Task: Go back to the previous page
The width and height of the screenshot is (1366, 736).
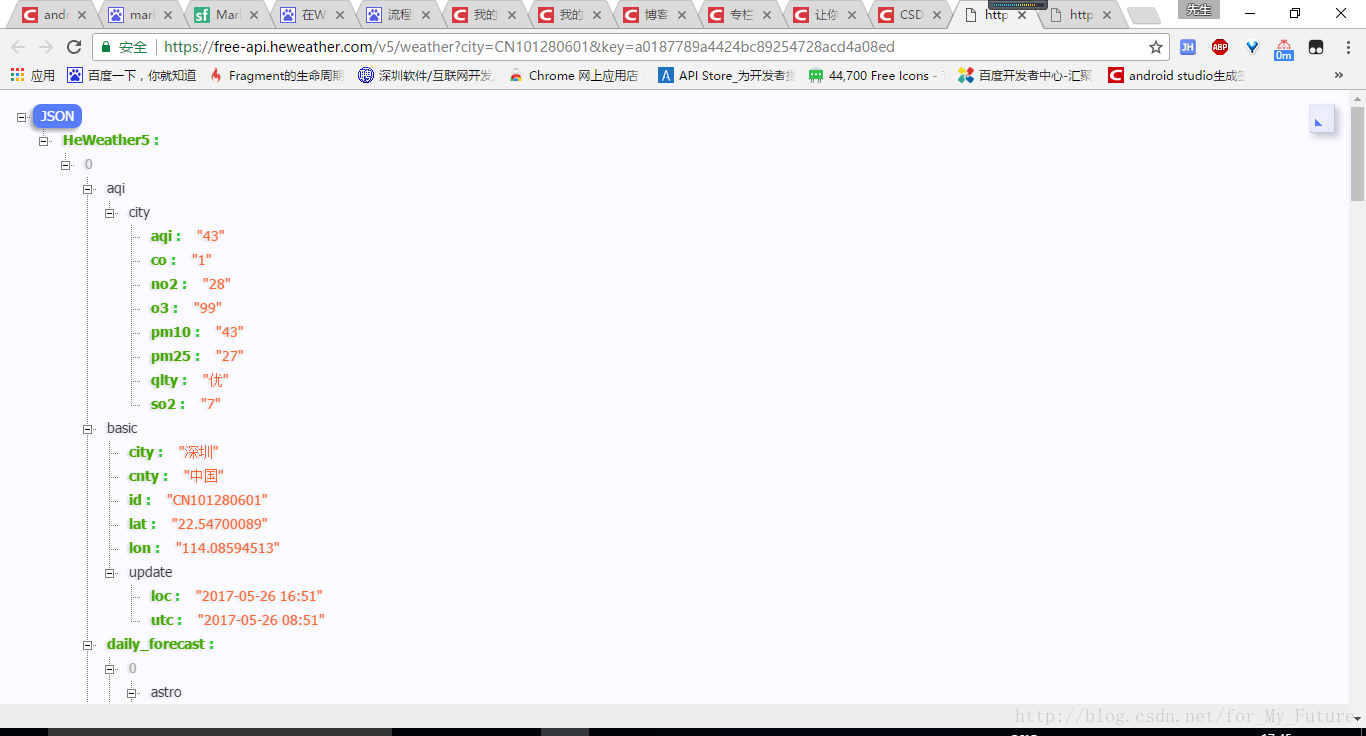Action: pos(18,47)
